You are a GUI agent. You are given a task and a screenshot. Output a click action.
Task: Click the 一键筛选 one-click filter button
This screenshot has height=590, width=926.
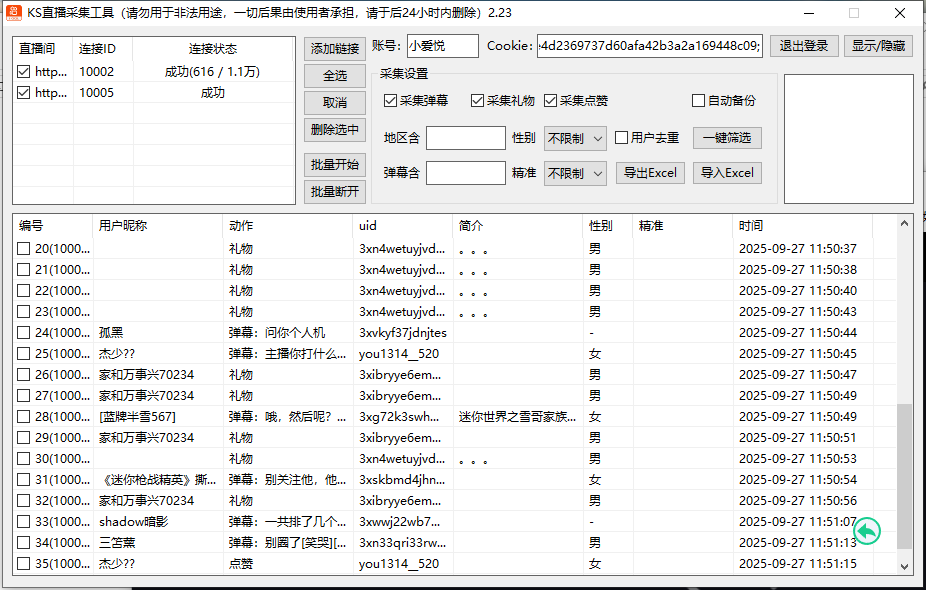coord(725,137)
